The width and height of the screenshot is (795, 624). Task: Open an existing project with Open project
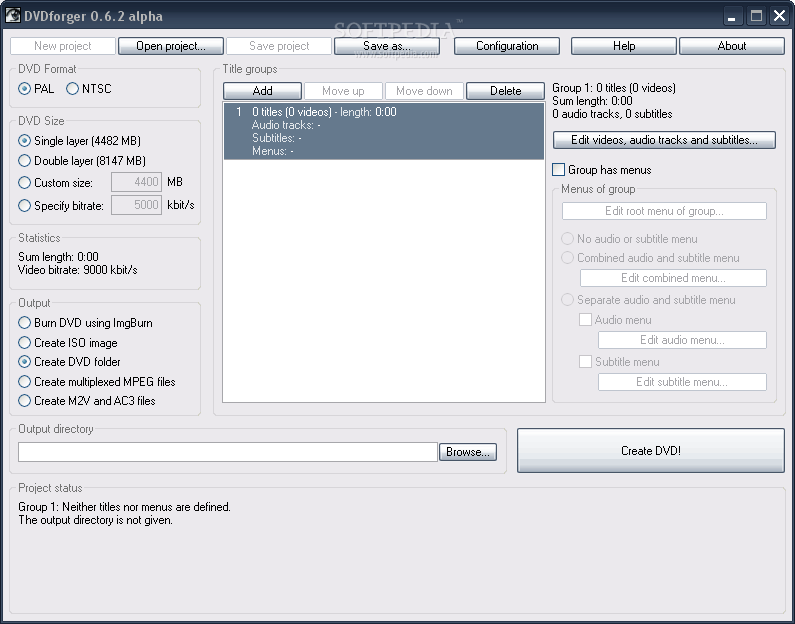[171, 46]
